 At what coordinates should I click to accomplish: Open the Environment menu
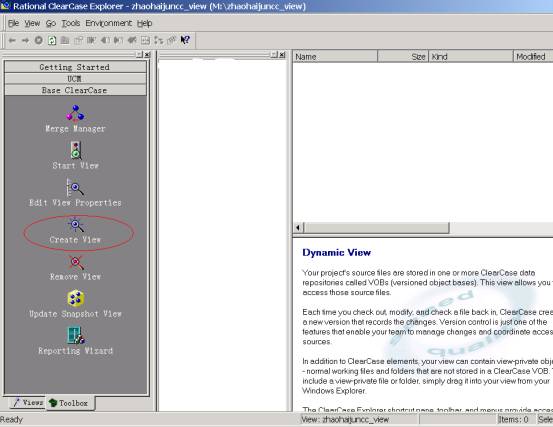(x=108, y=23)
